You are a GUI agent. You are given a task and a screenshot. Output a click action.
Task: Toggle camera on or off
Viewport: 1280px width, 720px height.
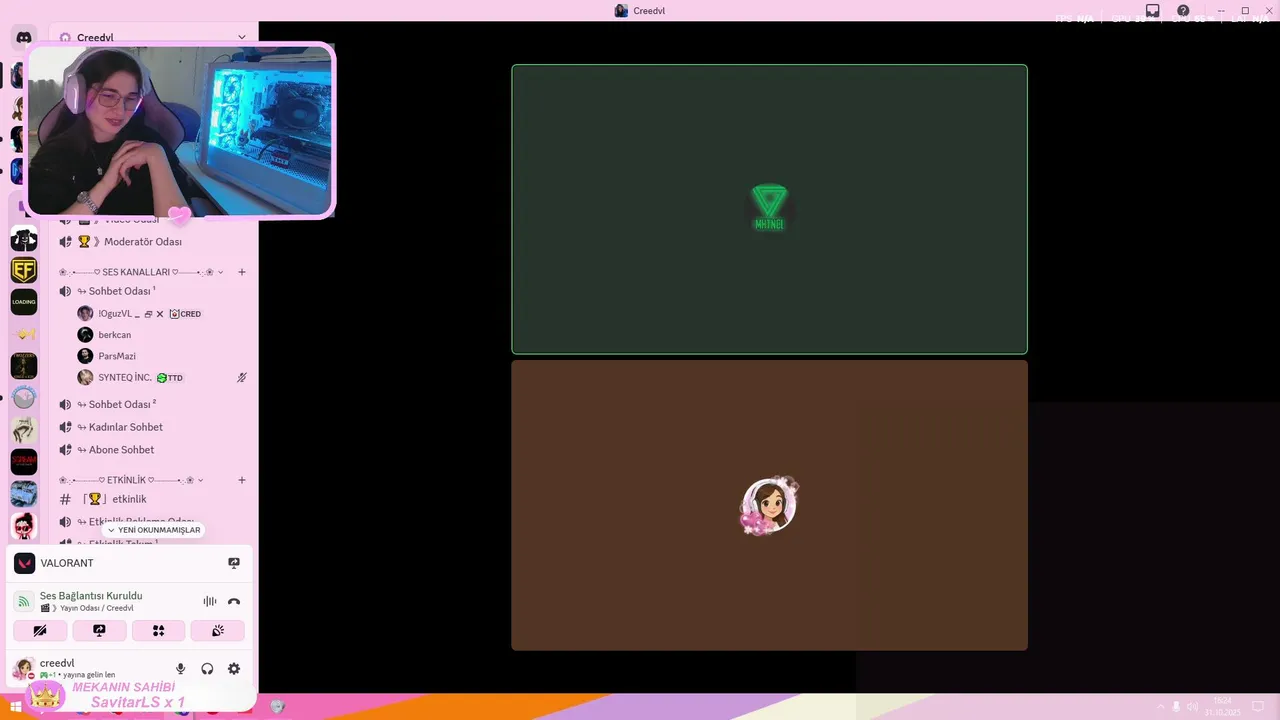click(x=40, y=630)
